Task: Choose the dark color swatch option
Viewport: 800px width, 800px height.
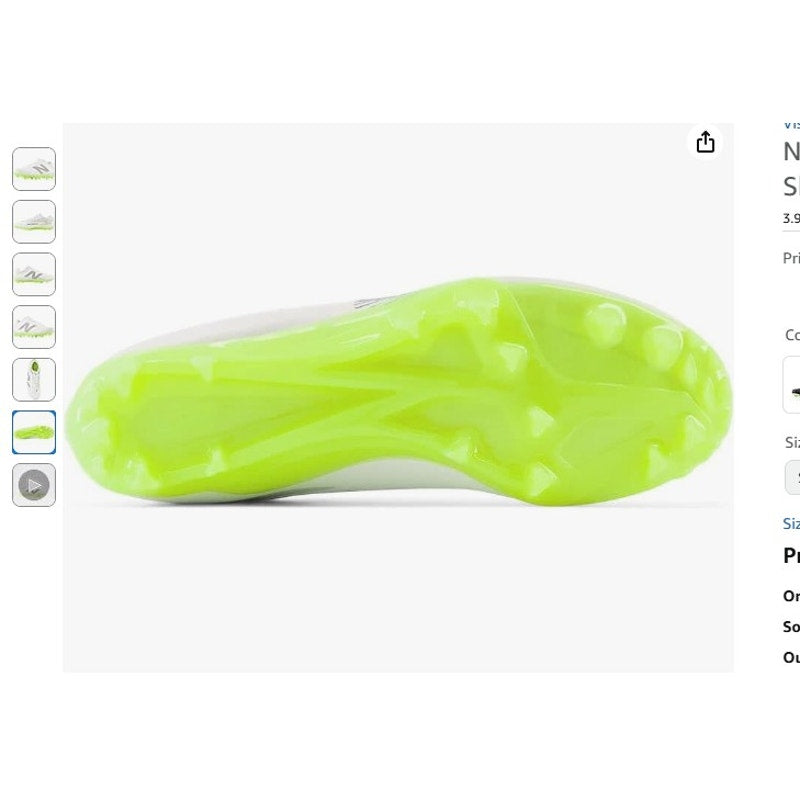Action: [792, 385]
